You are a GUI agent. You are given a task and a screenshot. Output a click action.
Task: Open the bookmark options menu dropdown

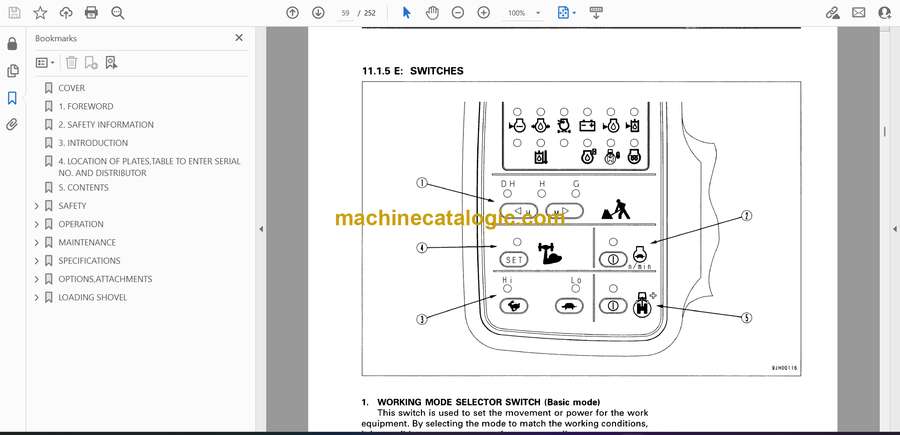click(45, 63)
